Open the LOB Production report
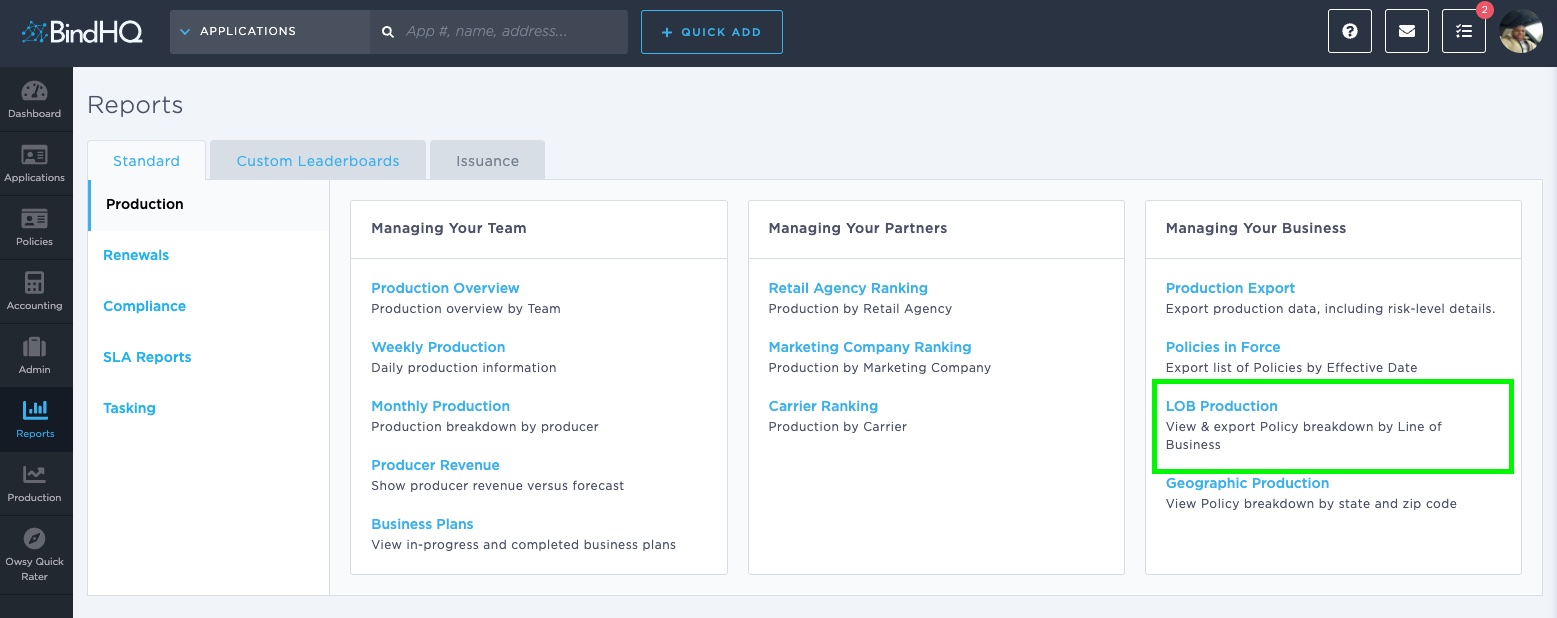Image resolution: width=1557 pixels, height=618 pixels. [1222, 406]
